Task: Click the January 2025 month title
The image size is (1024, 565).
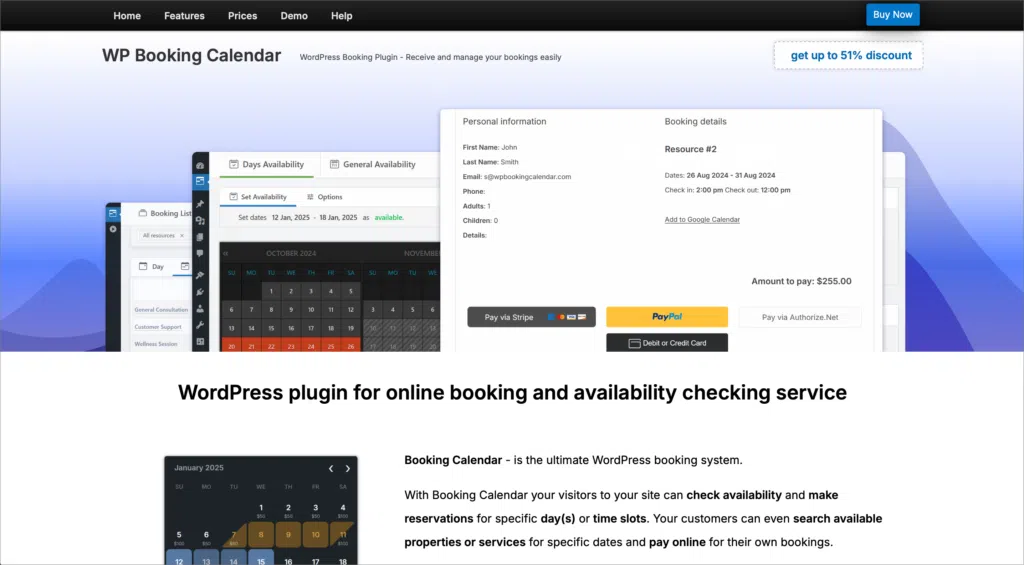Action: point(199,468)
